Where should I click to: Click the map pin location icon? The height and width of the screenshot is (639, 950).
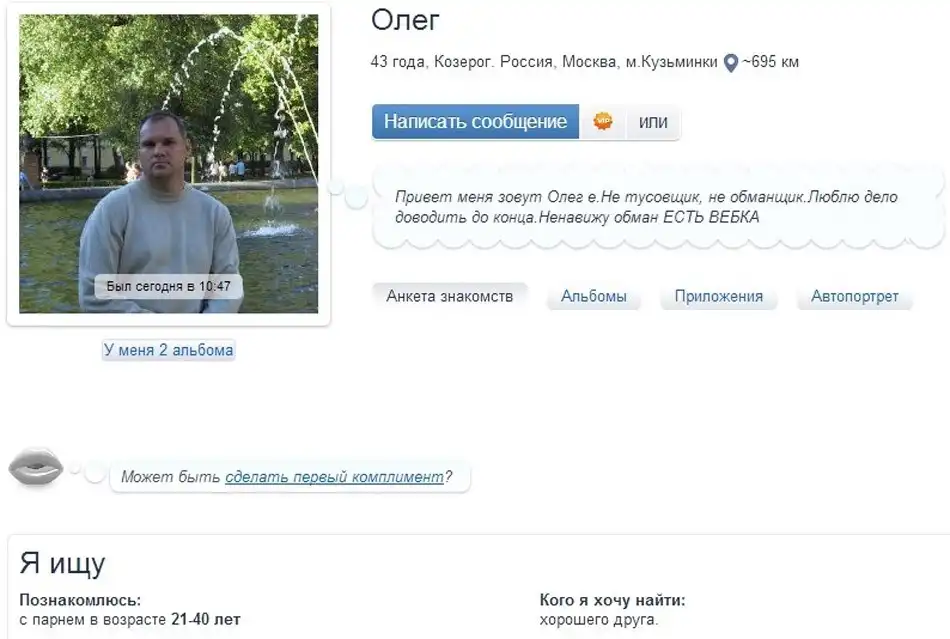pyautogui.click(x=731, y=63)
